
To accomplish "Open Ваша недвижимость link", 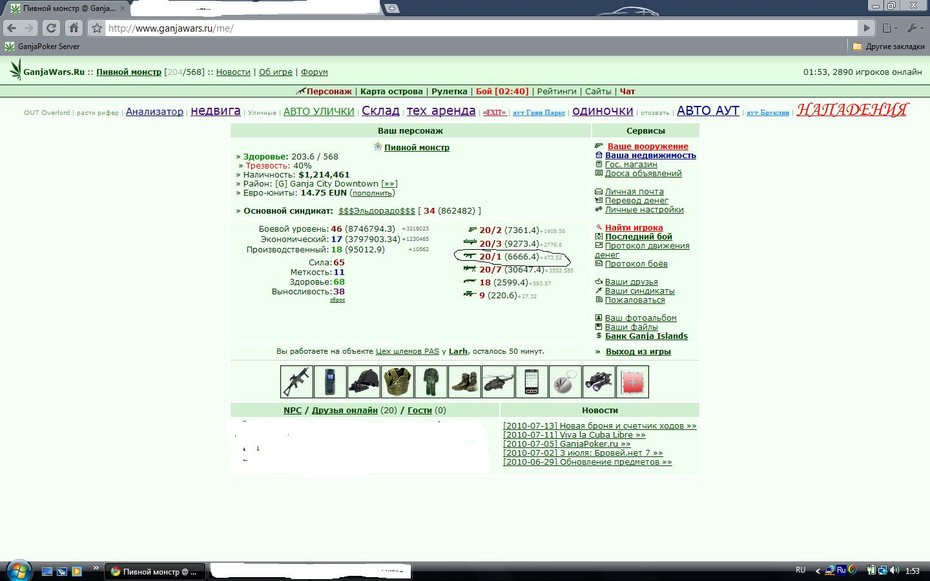I will pyautogui.click(x=650, y=155).
